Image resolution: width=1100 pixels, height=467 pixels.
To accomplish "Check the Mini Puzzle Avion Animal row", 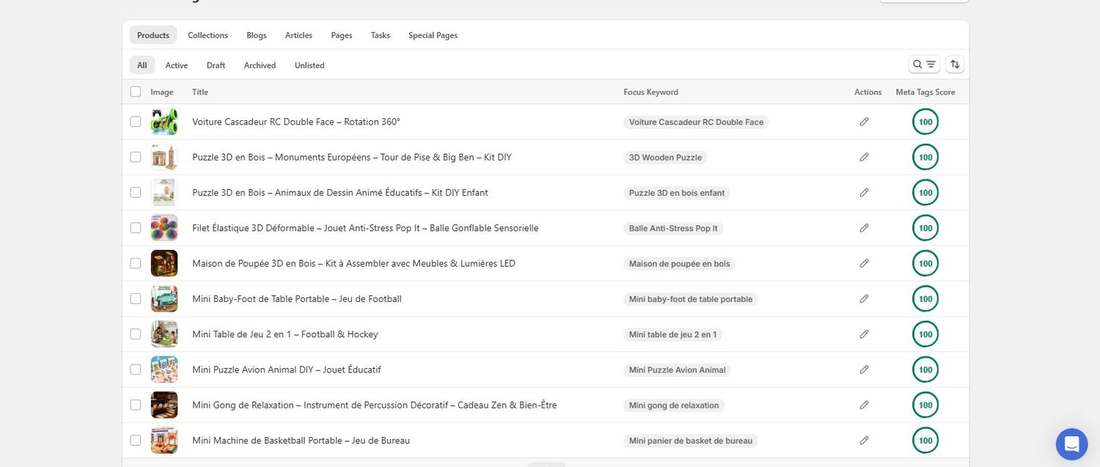I will tap(135, 370).
